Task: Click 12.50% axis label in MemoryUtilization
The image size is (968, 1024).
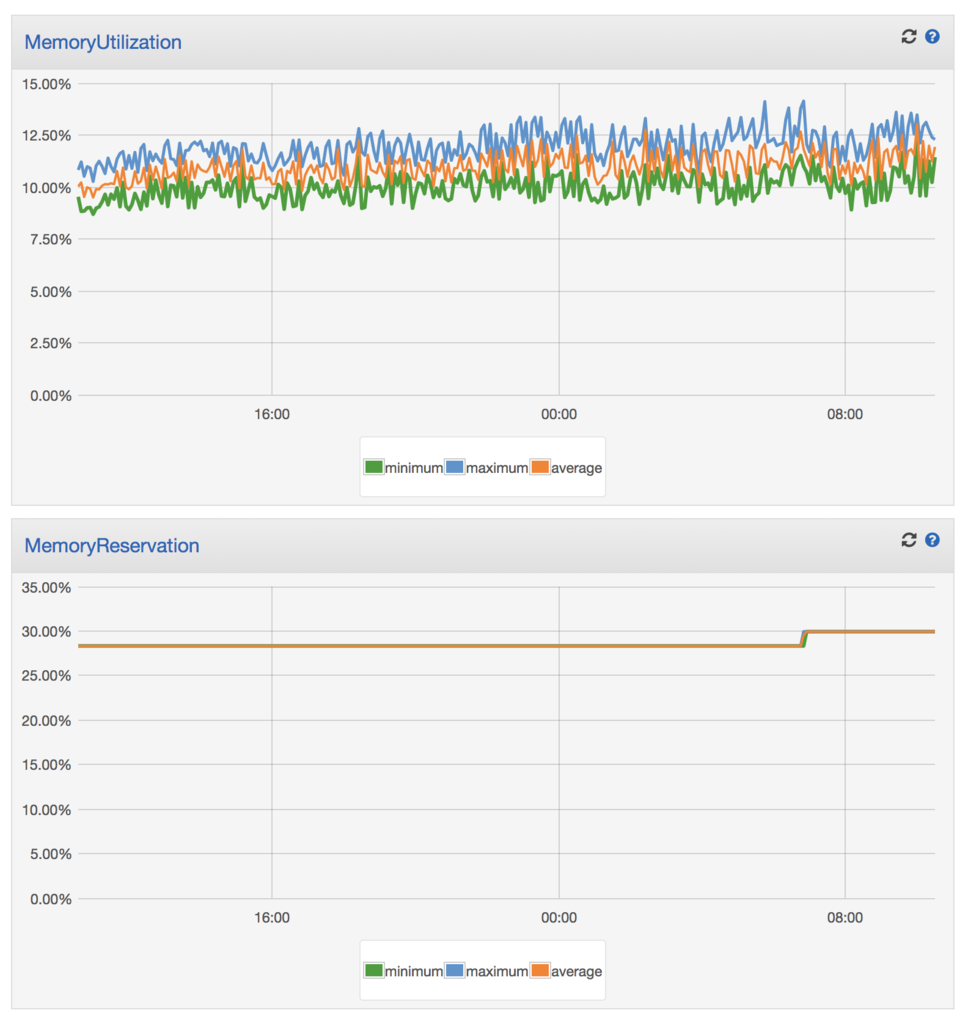Action: click(46, 136)
